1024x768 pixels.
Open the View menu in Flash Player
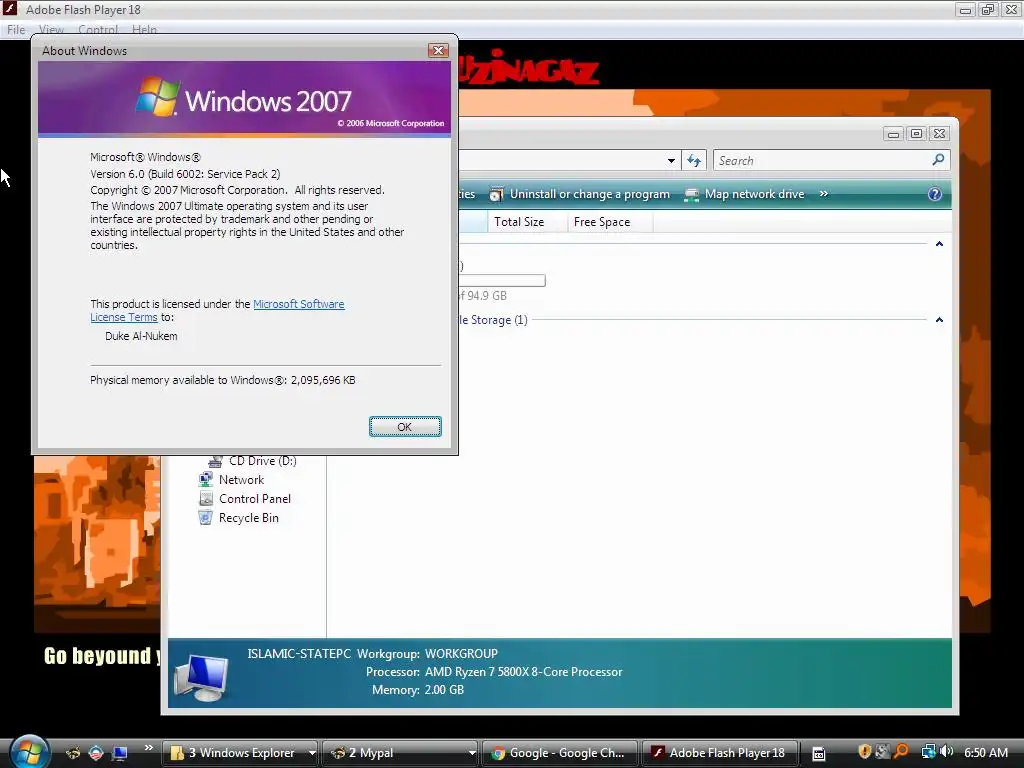[51, 29]
